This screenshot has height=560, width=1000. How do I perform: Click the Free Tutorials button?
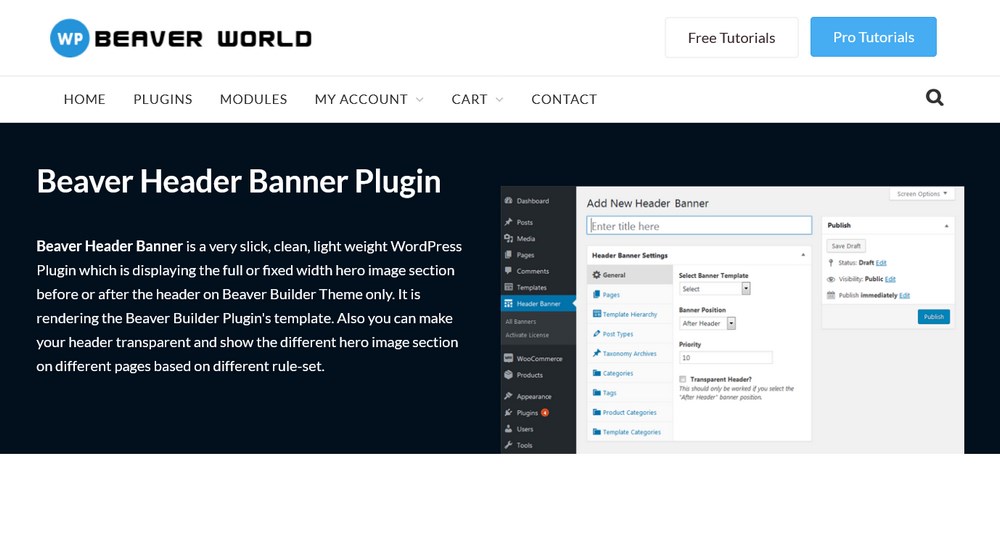(x=732, y=38)
